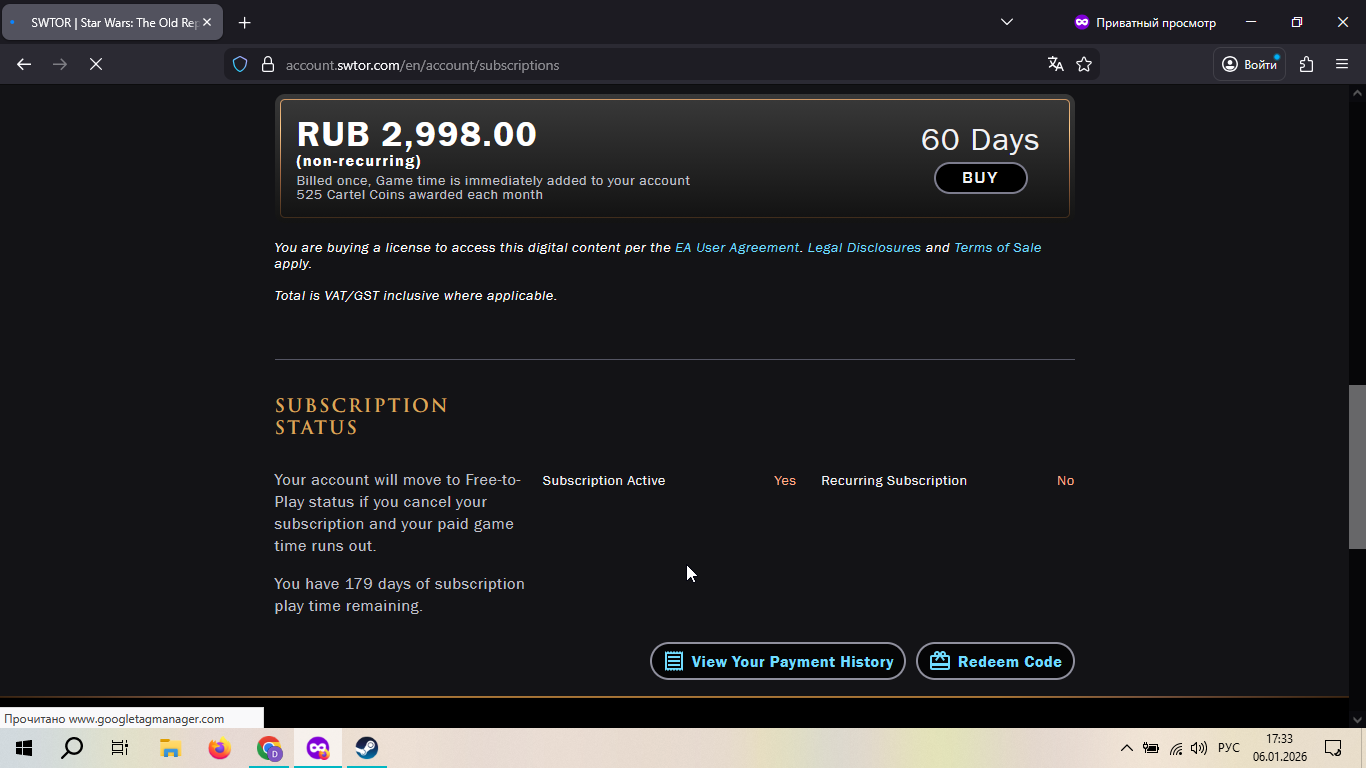1366x768 pixels.
Task: Show hidden system tray icons chevron
Action: [1127, 748]
